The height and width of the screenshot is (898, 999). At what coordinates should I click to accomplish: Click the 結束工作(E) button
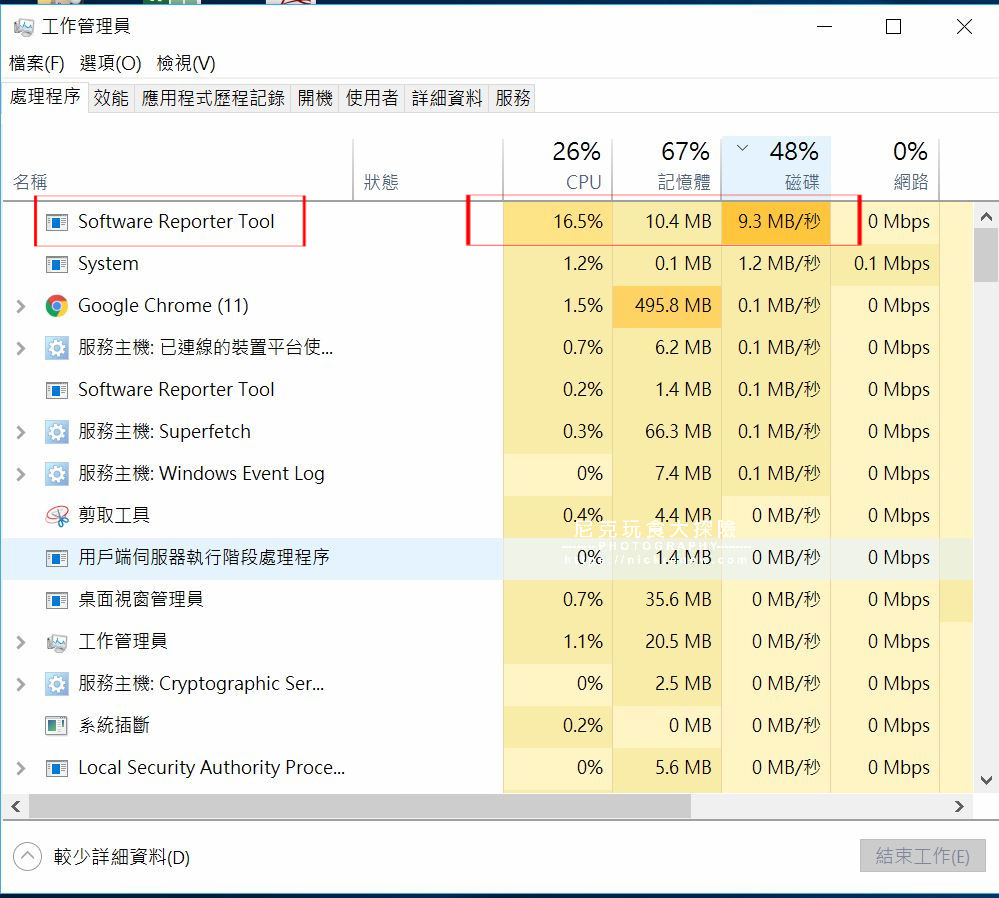tap(923, 856)
